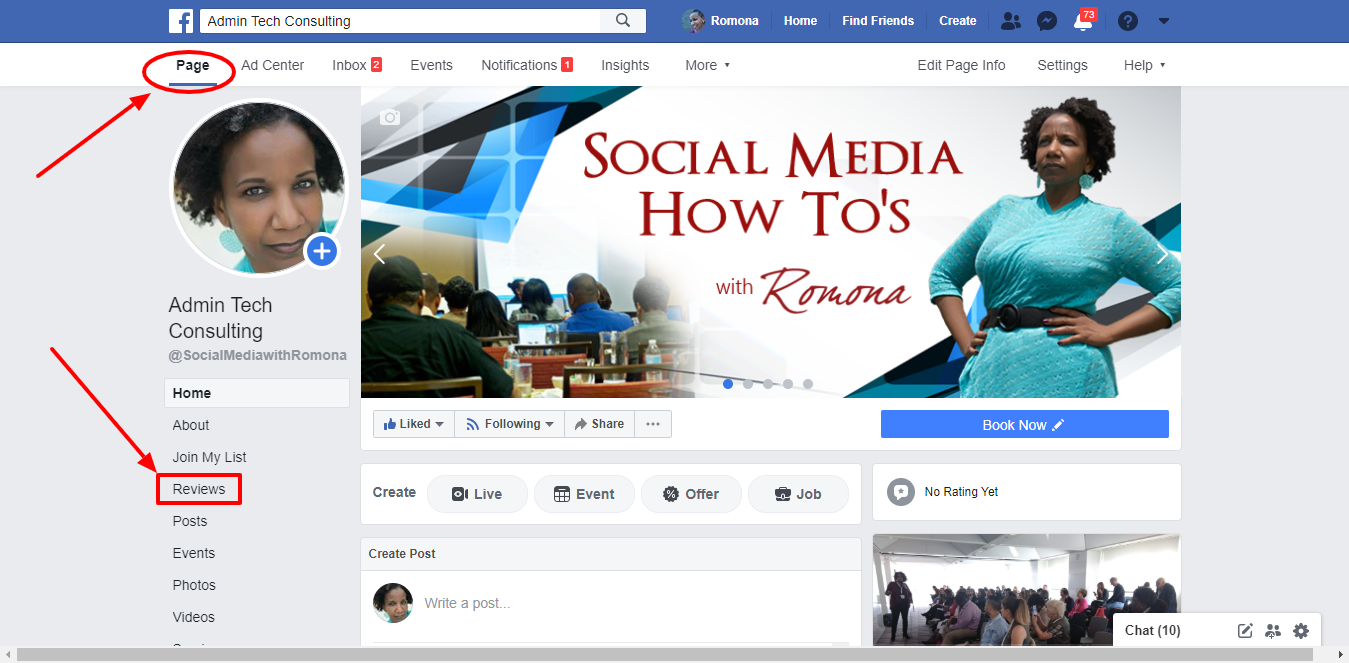
Task: Click the Admin Tech Consulting page name
Action: pos(221,318)
